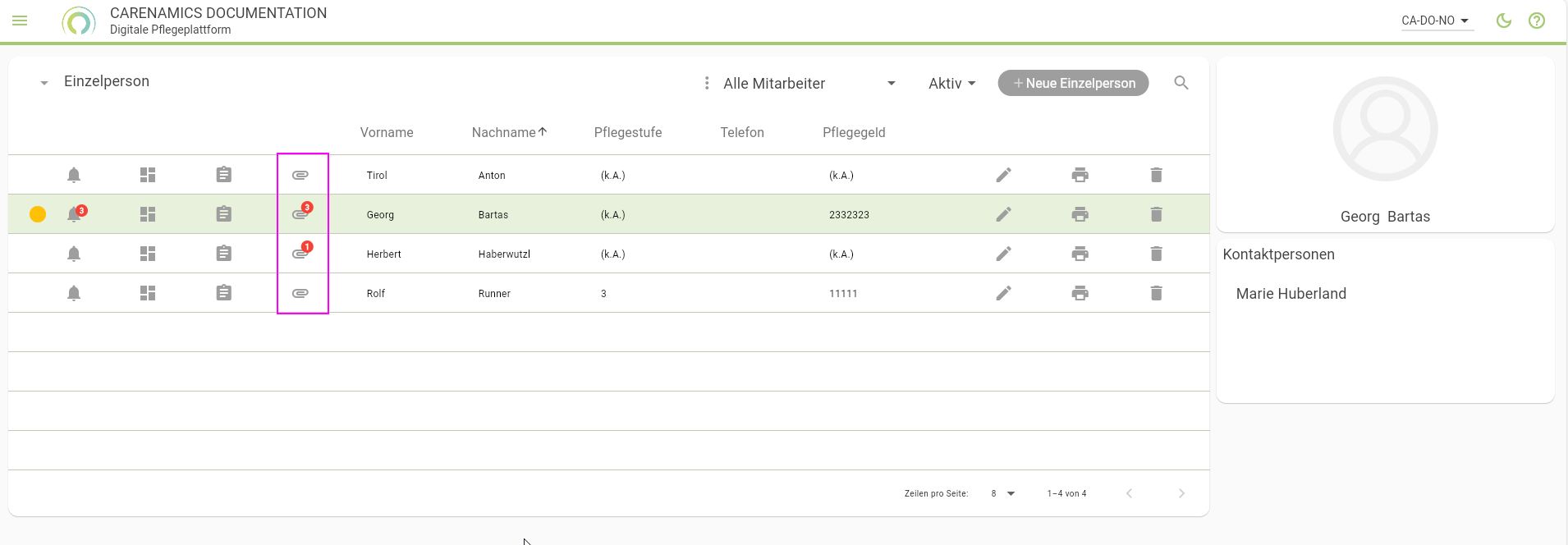The image size is (1568, 545).
Task: Select contact person Marie Huberland
Action: [1291, 294]
